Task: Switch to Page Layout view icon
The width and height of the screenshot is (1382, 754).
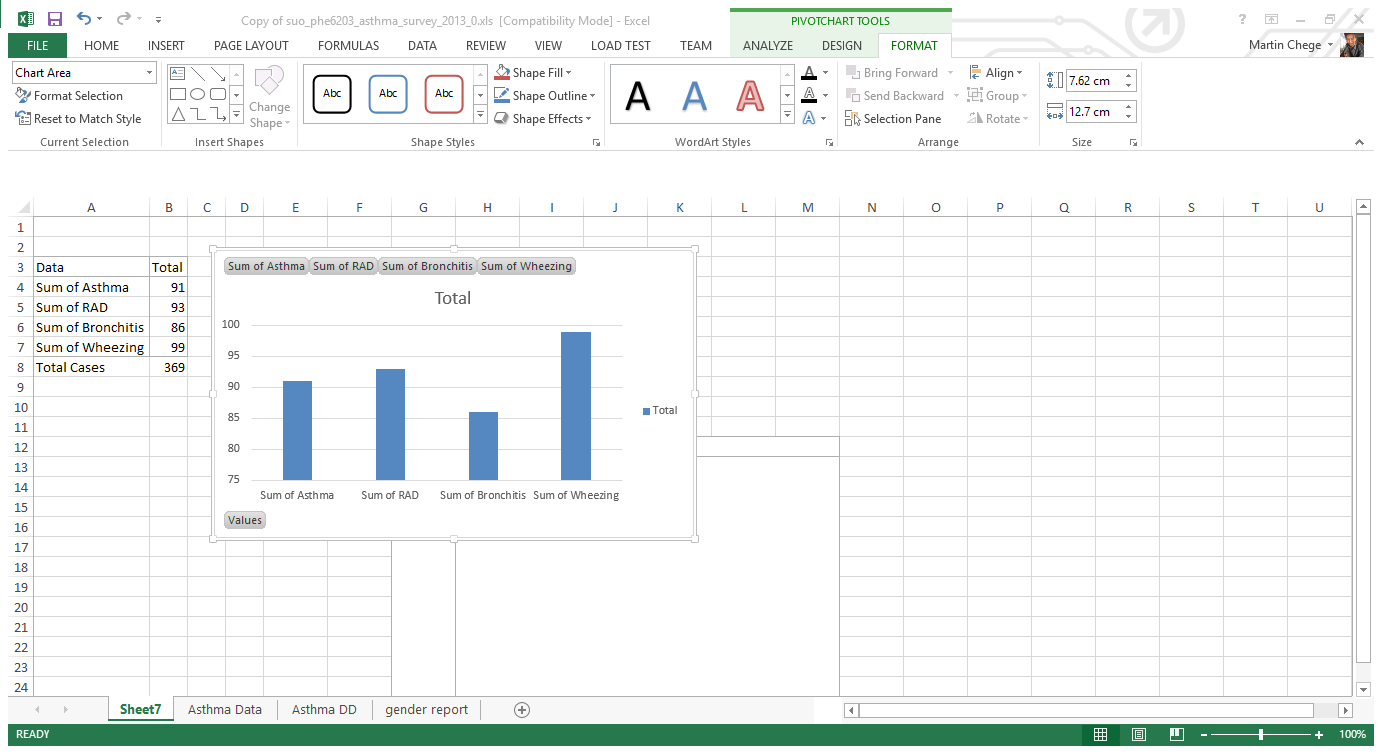Action: 1138,735
